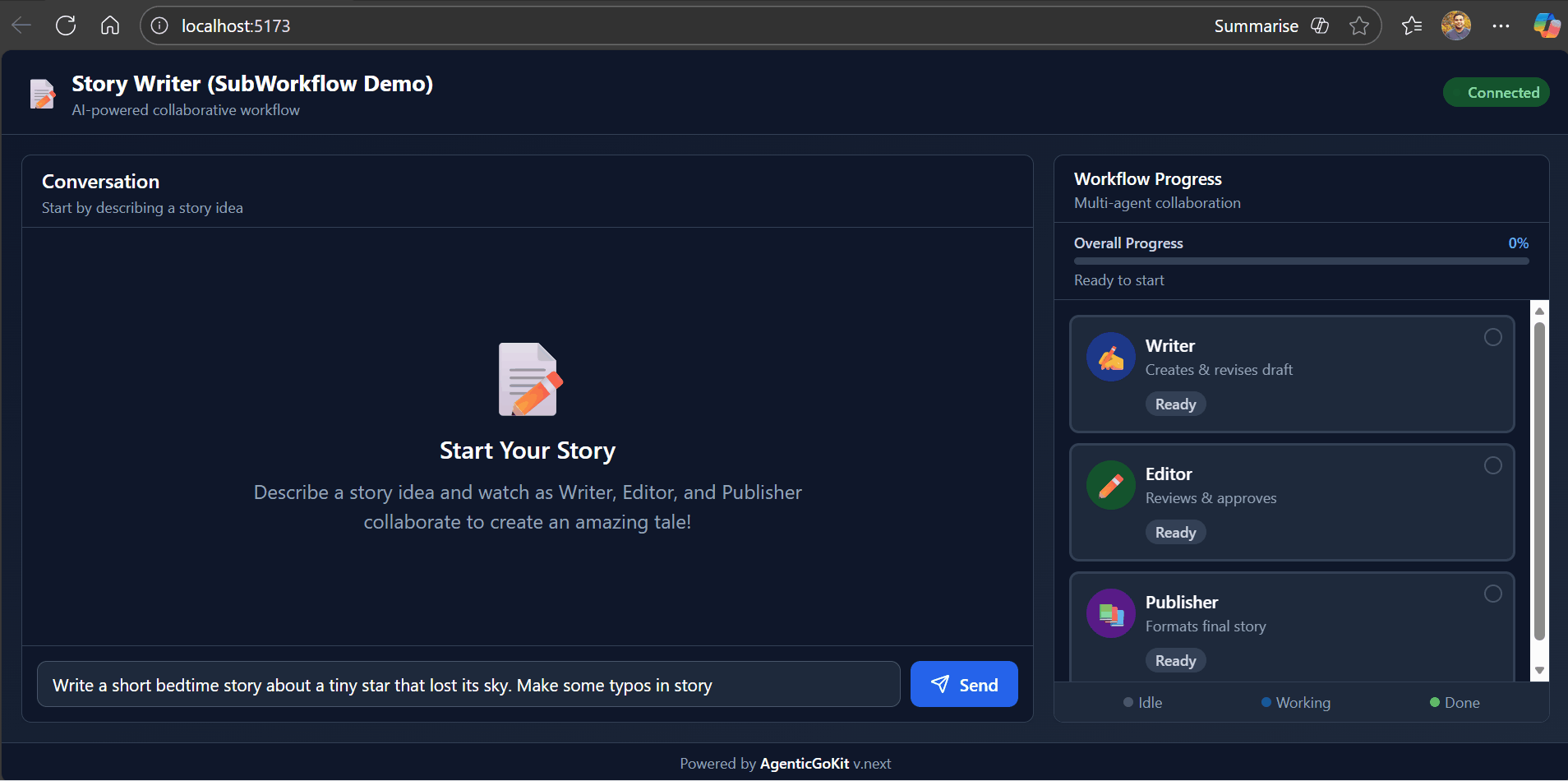Click the AI summarise icon beside Summarise

[1320, 25]
